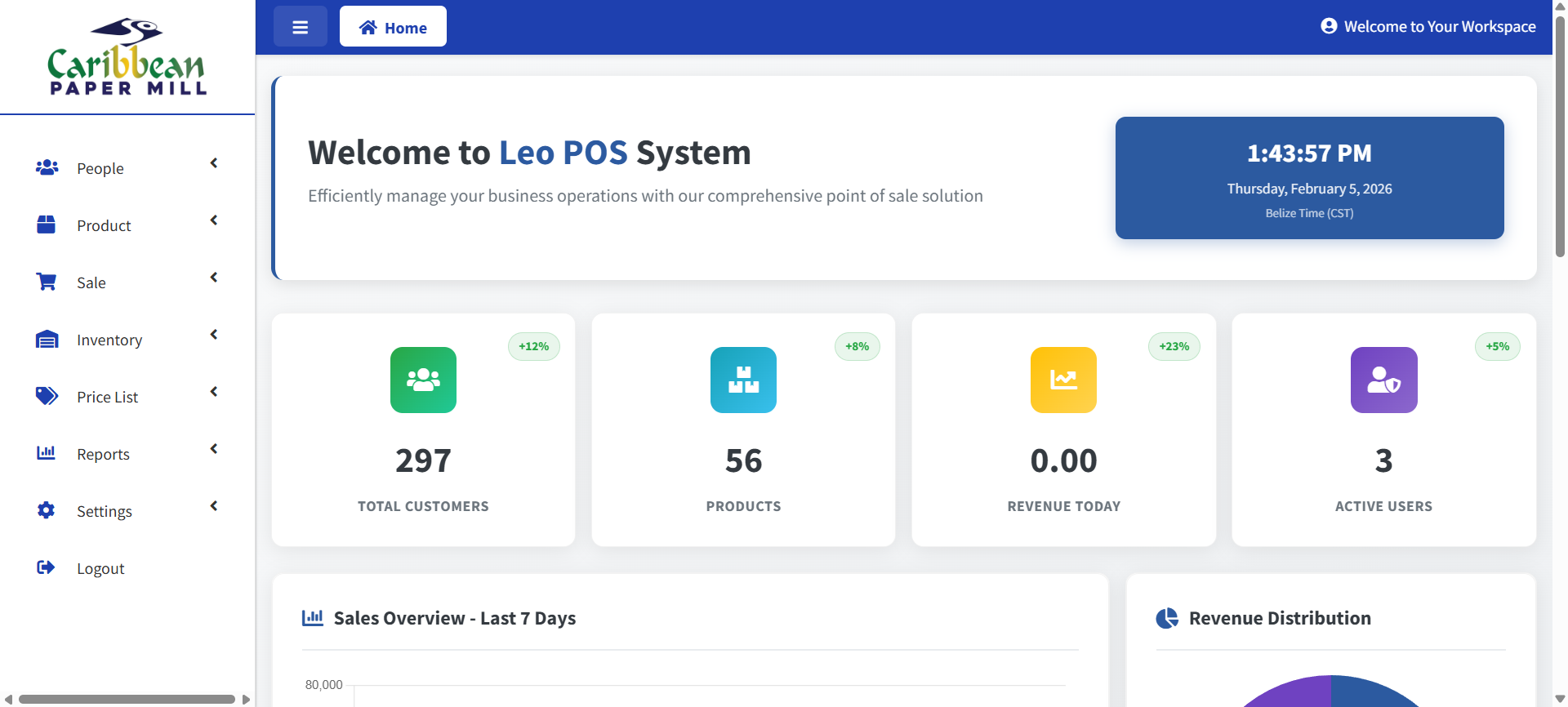
Task: Click the house icon on Home button
Action: coord(368,28)
